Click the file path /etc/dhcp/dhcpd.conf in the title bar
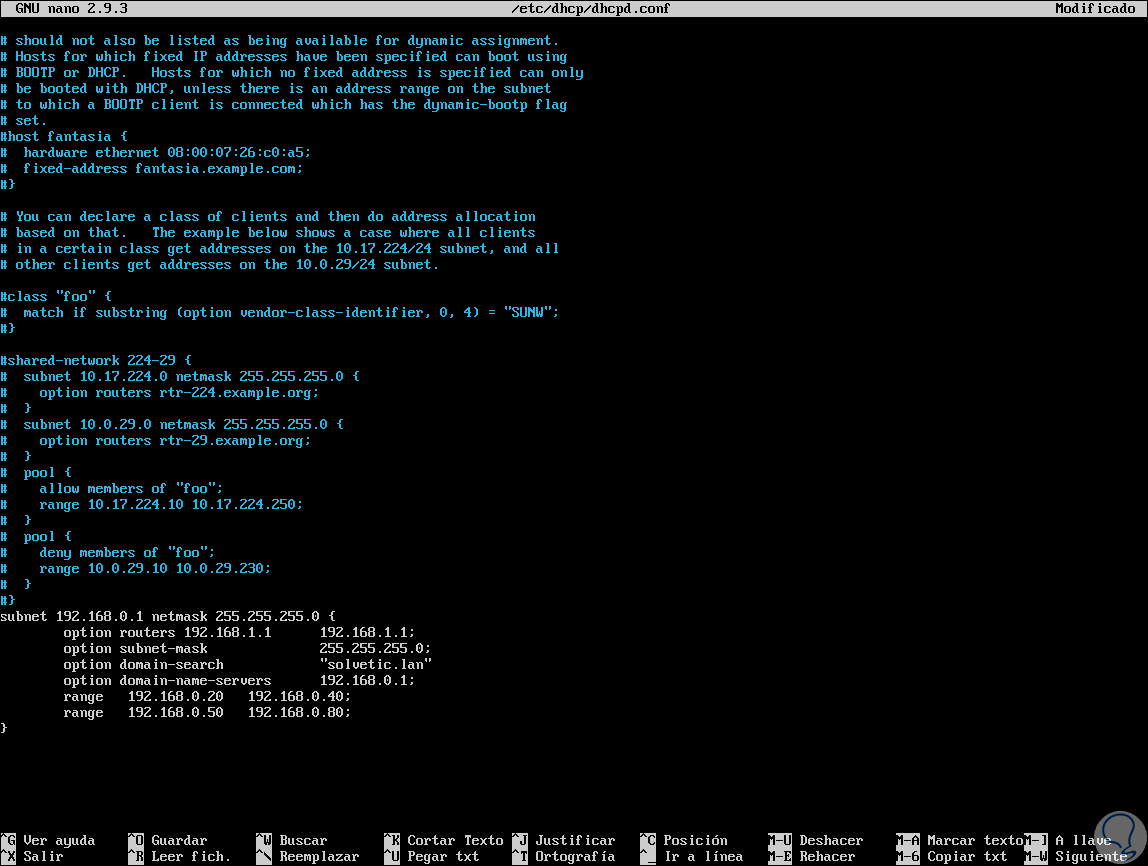Screen dimensions: 1148x866 point(591,9)
